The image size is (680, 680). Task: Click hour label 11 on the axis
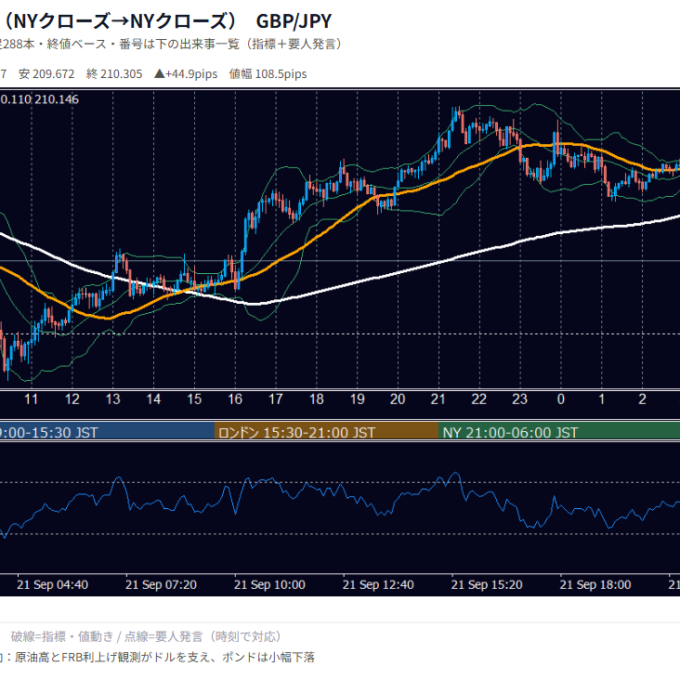31,399
